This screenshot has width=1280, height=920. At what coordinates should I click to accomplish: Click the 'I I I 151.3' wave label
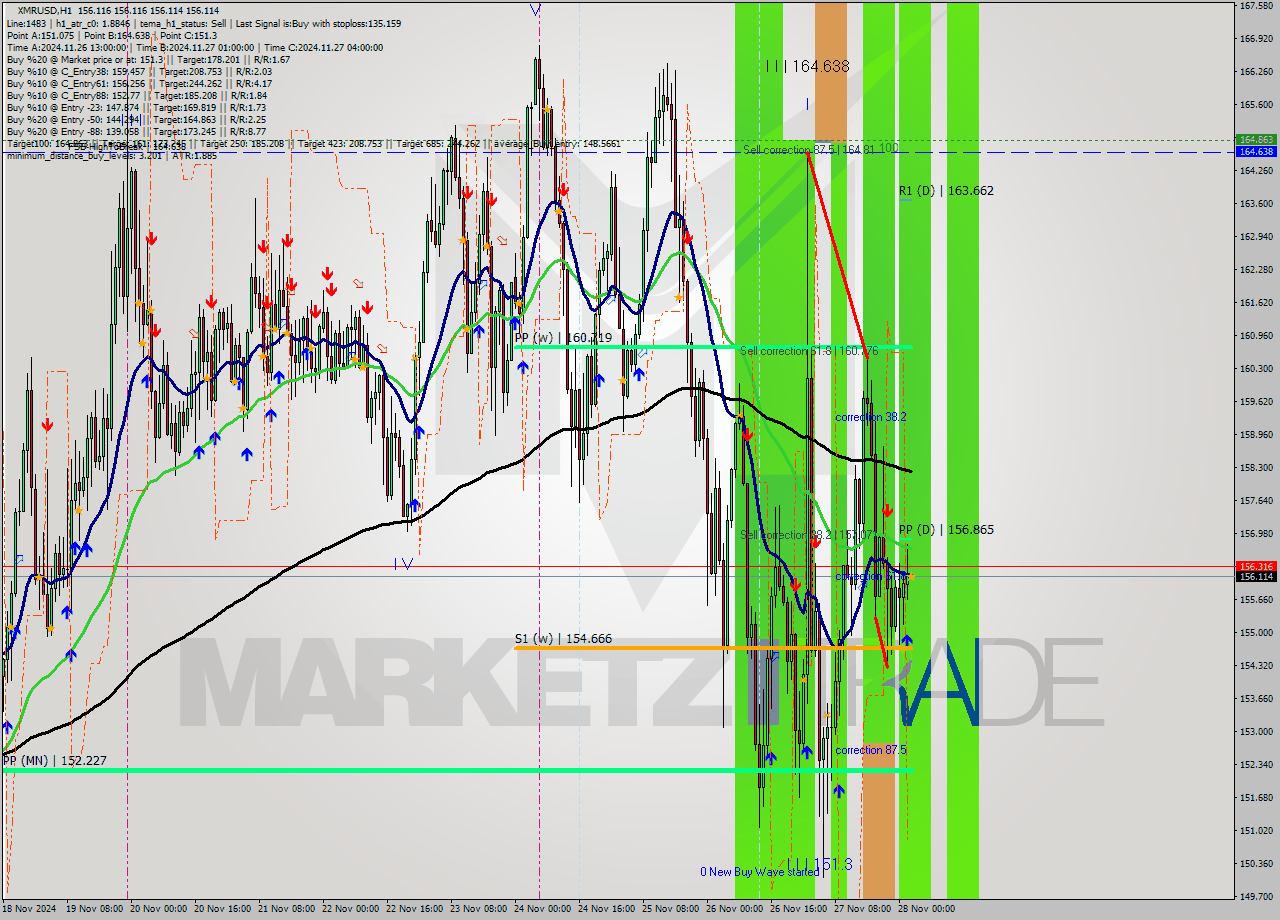click(819, 863)
